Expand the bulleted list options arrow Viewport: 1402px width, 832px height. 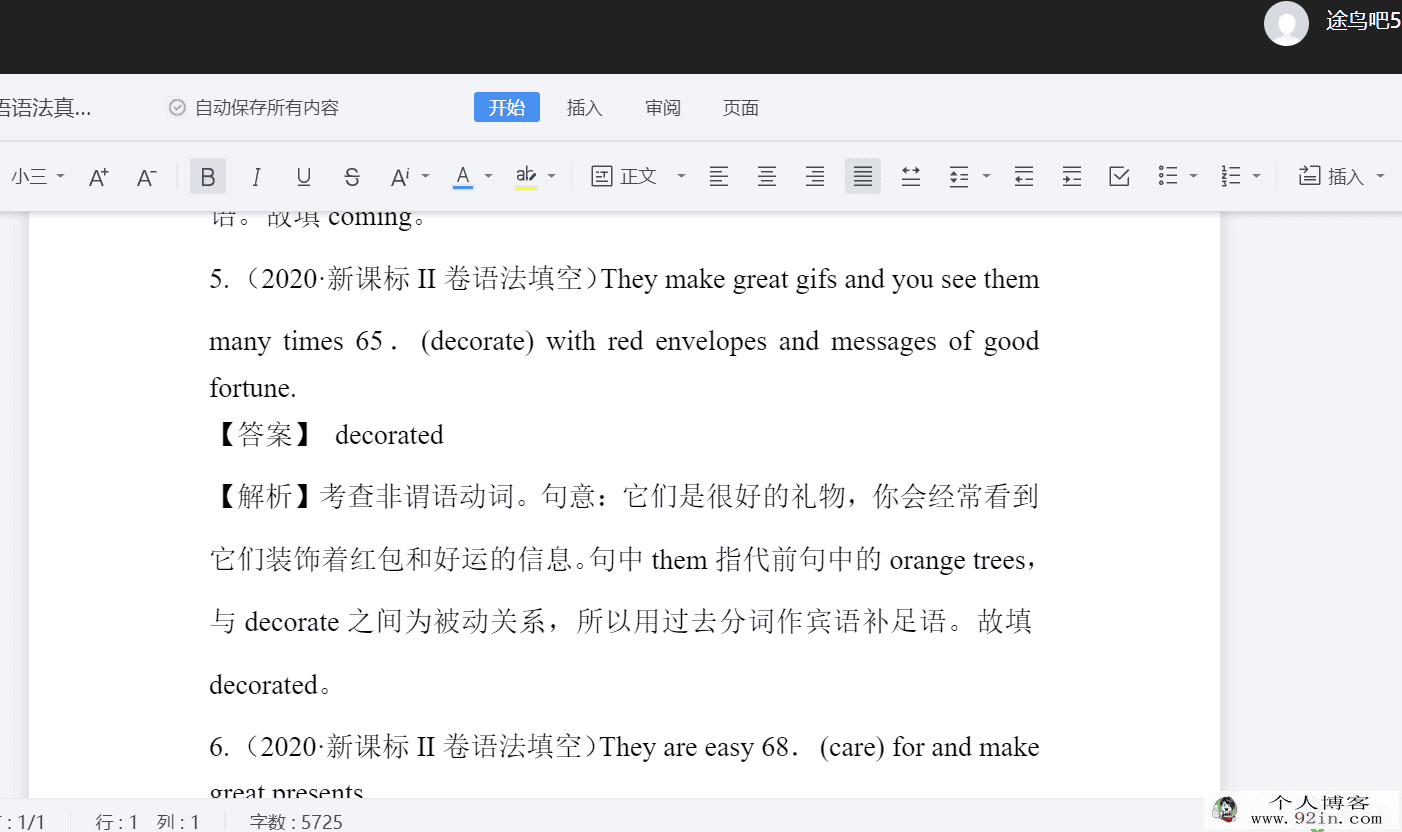click(x=1193, y=176)
